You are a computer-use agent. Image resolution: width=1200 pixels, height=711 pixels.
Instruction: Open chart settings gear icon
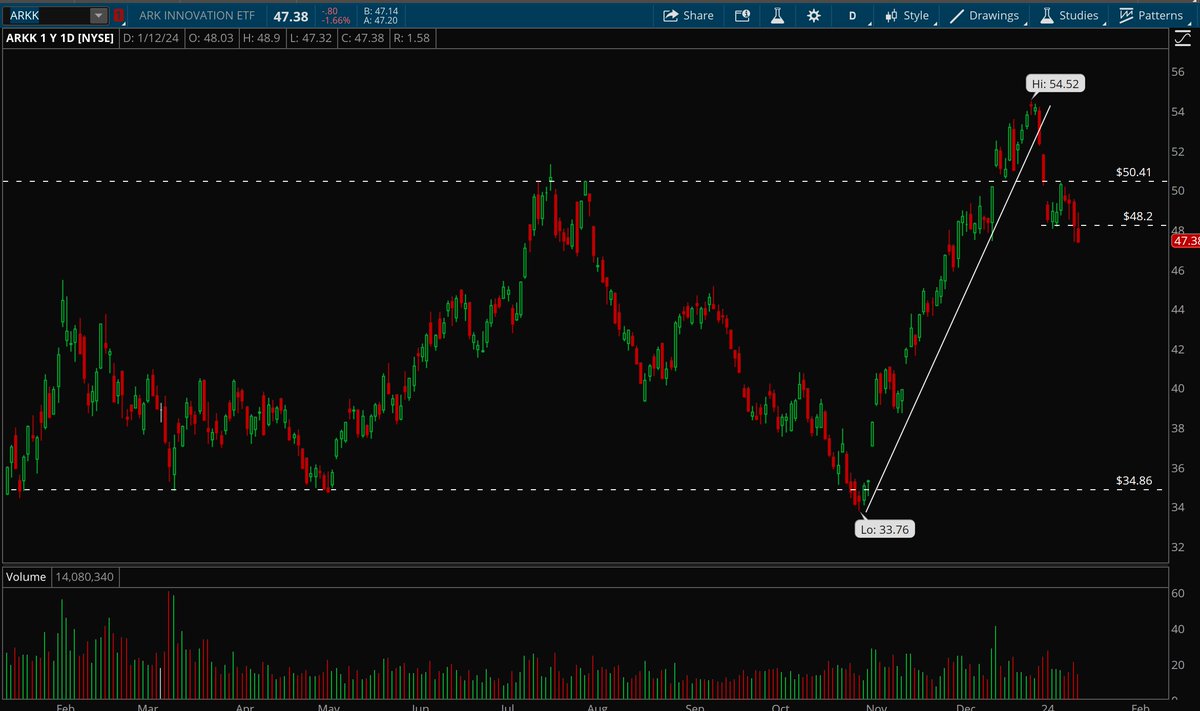(814, 15)
